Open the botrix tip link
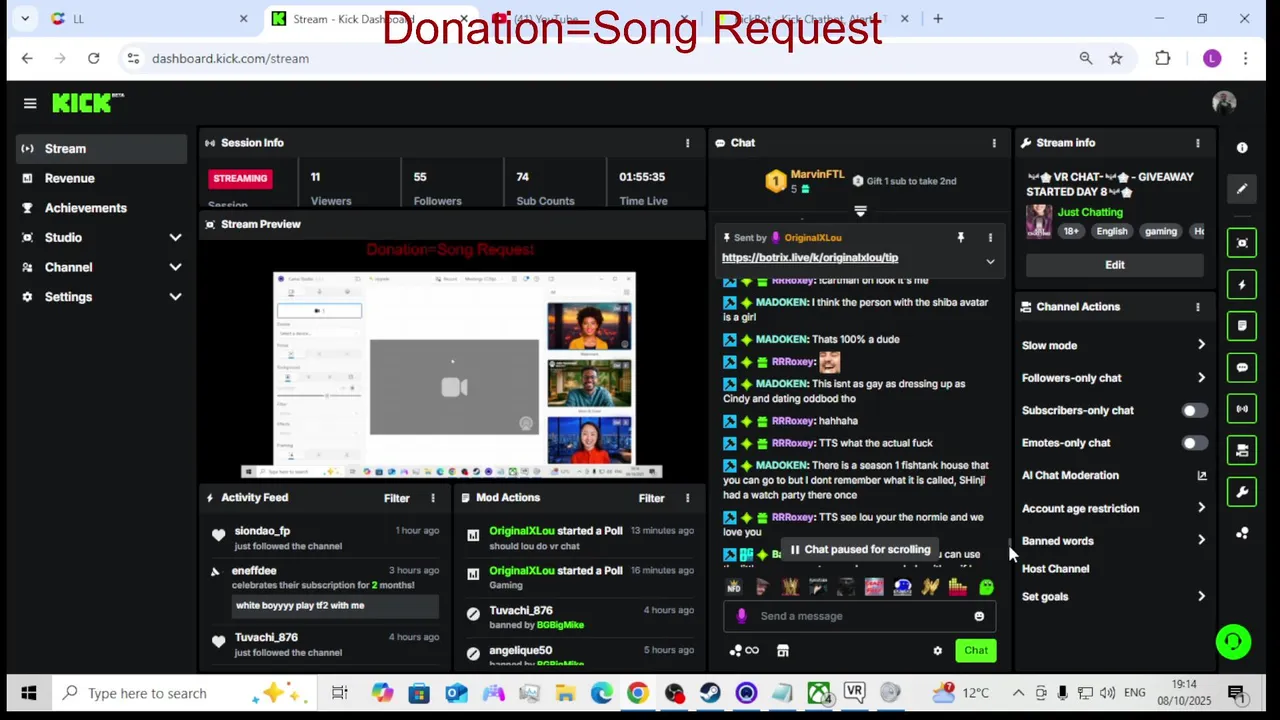Screen dimensions: 1280x720 click(810, 258)
